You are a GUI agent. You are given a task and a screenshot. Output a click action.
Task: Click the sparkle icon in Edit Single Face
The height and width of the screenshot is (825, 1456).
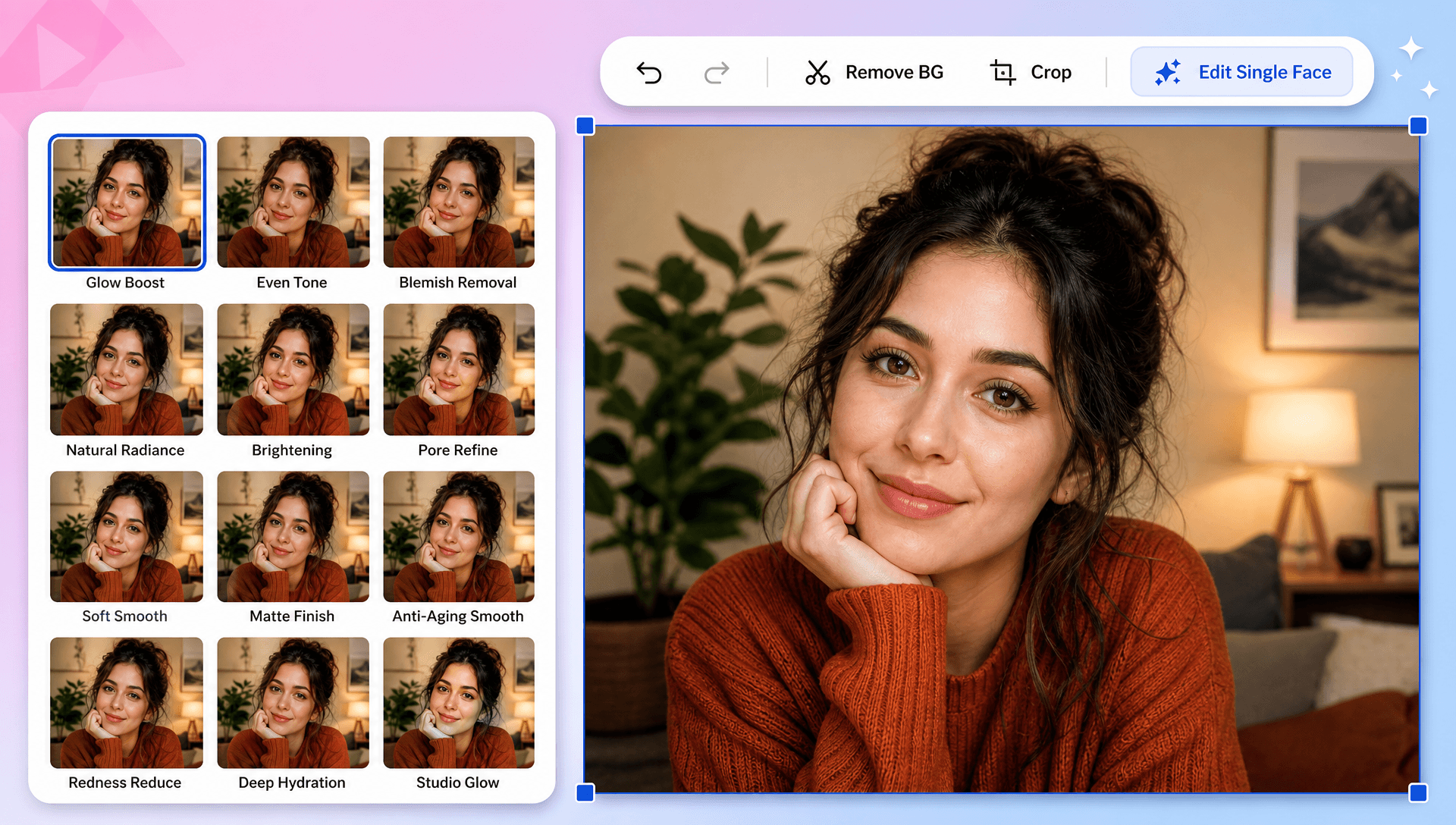click(1168, 72)
